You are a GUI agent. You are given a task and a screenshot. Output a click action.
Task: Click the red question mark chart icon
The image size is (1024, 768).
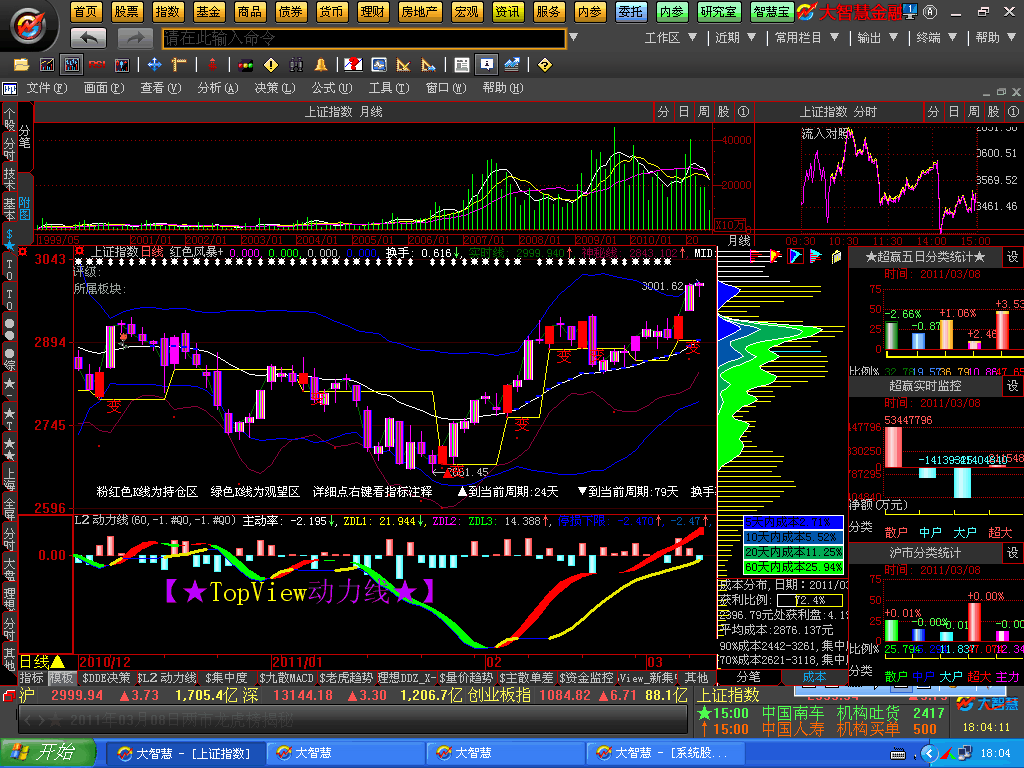[353, 65]
